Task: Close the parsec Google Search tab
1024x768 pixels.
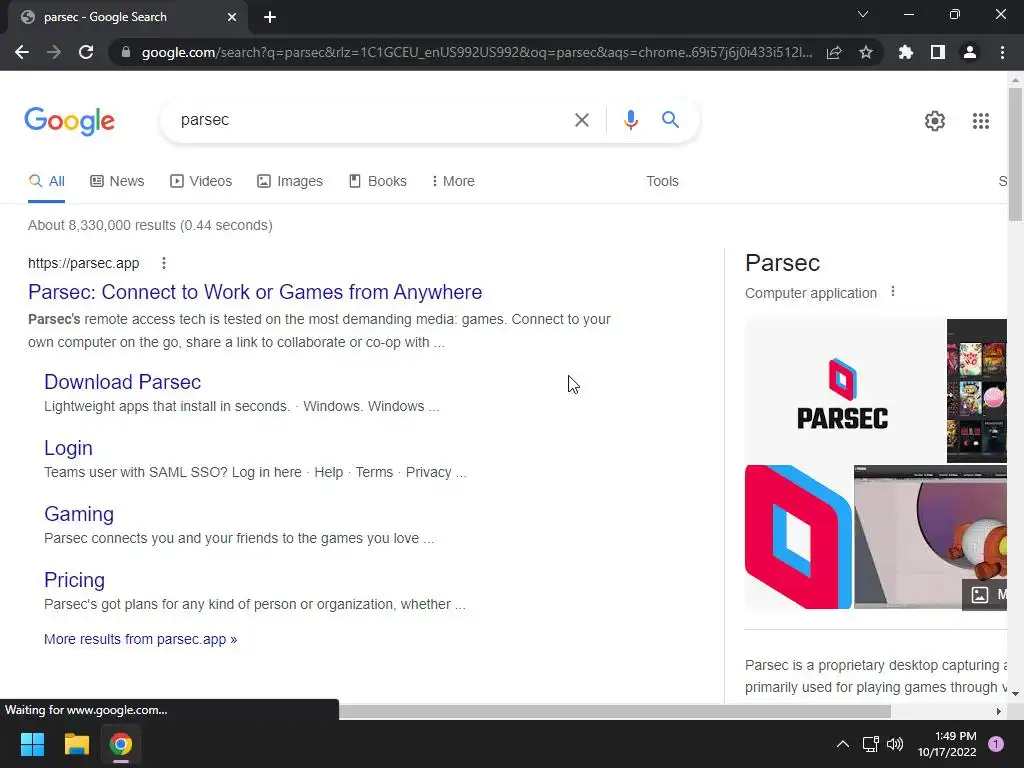Action: 232,17
